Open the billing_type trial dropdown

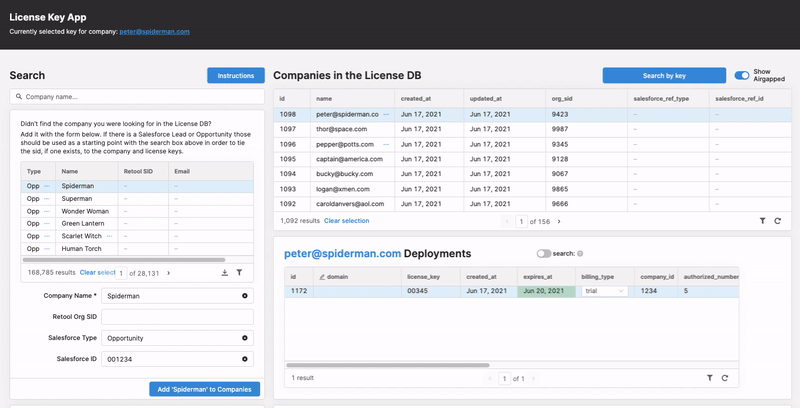[606, 291]
